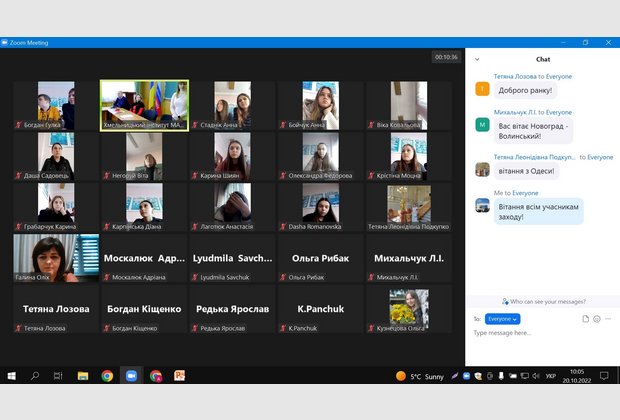This screenshot has width=620, height=420.
Task: Click the meeting timer 00:10:36
Action: (x=446, y=57)
